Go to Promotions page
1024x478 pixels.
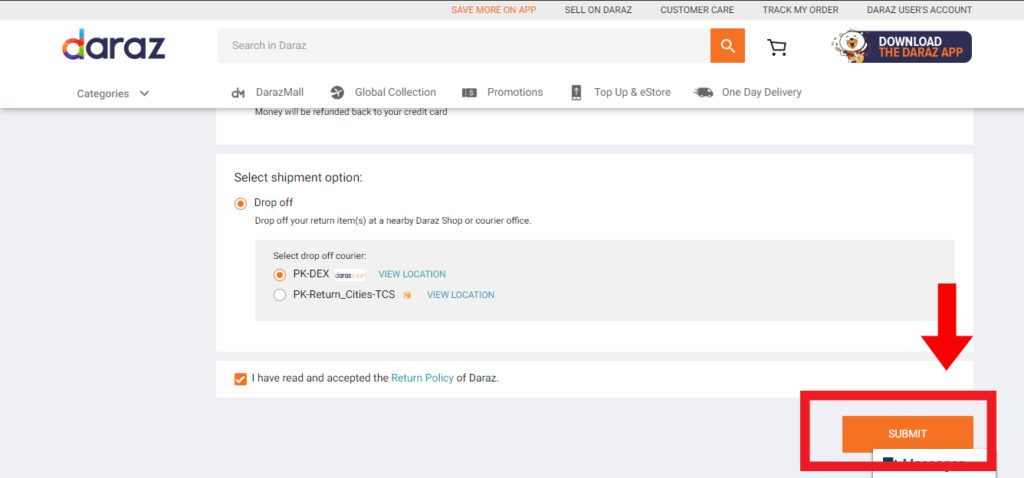tap(515, 92)
